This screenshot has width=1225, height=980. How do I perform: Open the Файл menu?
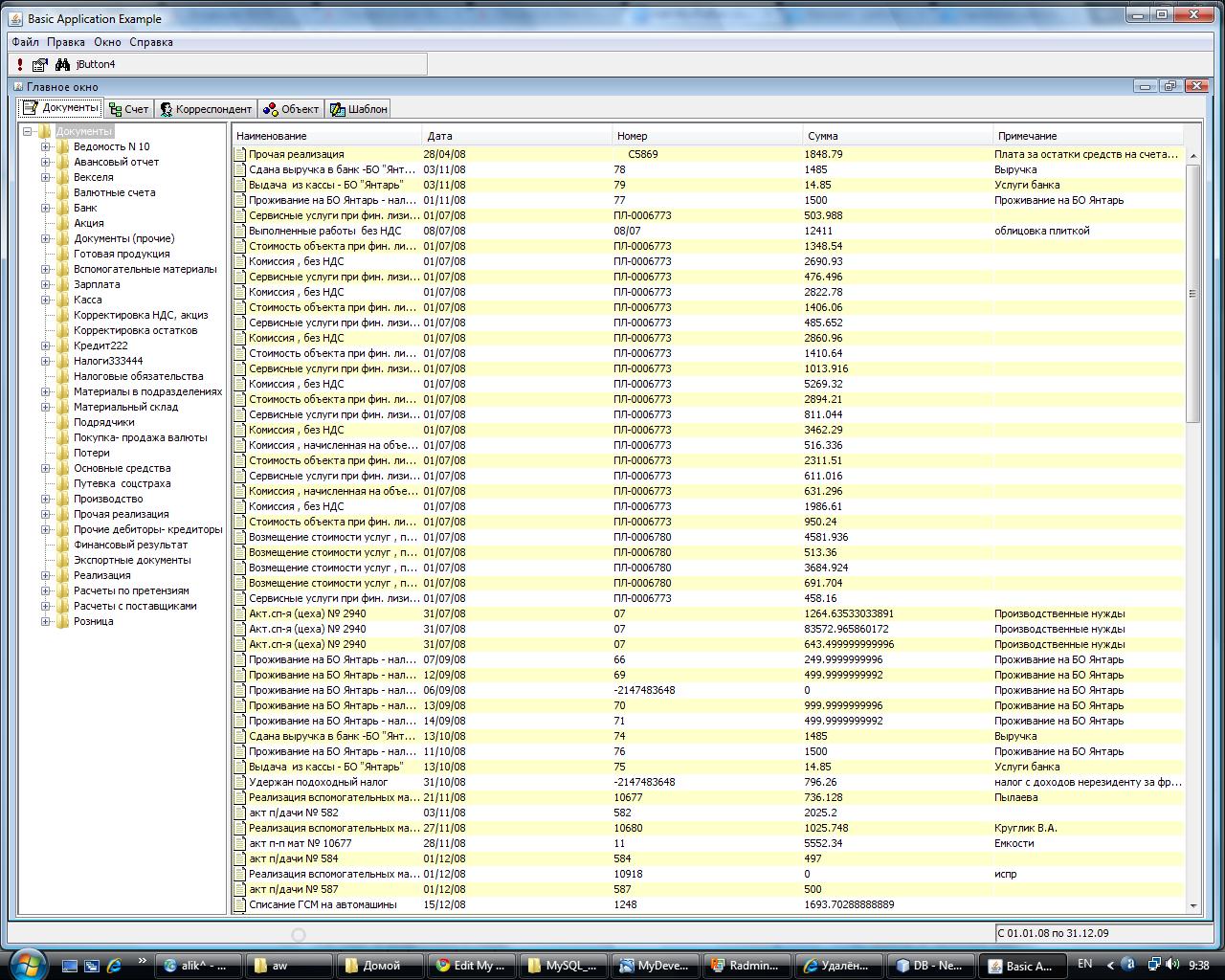click(26, 42)
